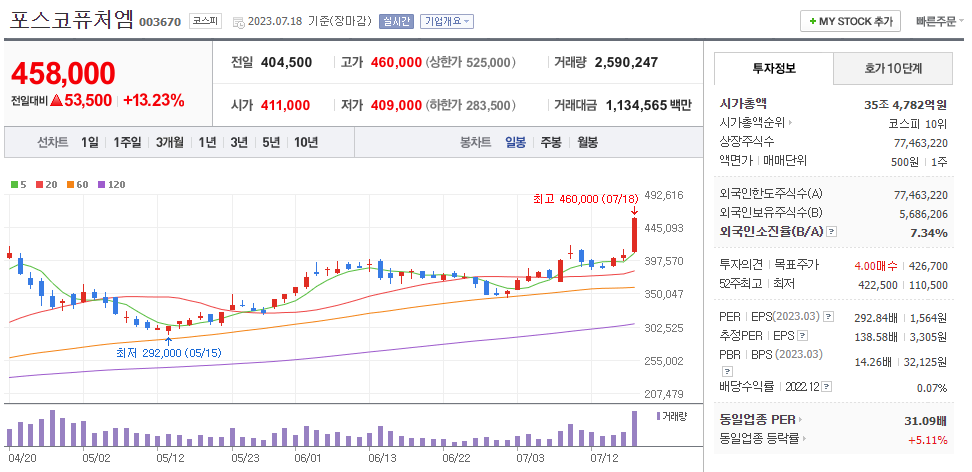The height and width of the screenshot is (472, 972).
Task: Click the 07/18 large red candlestick
Action: 634,234
